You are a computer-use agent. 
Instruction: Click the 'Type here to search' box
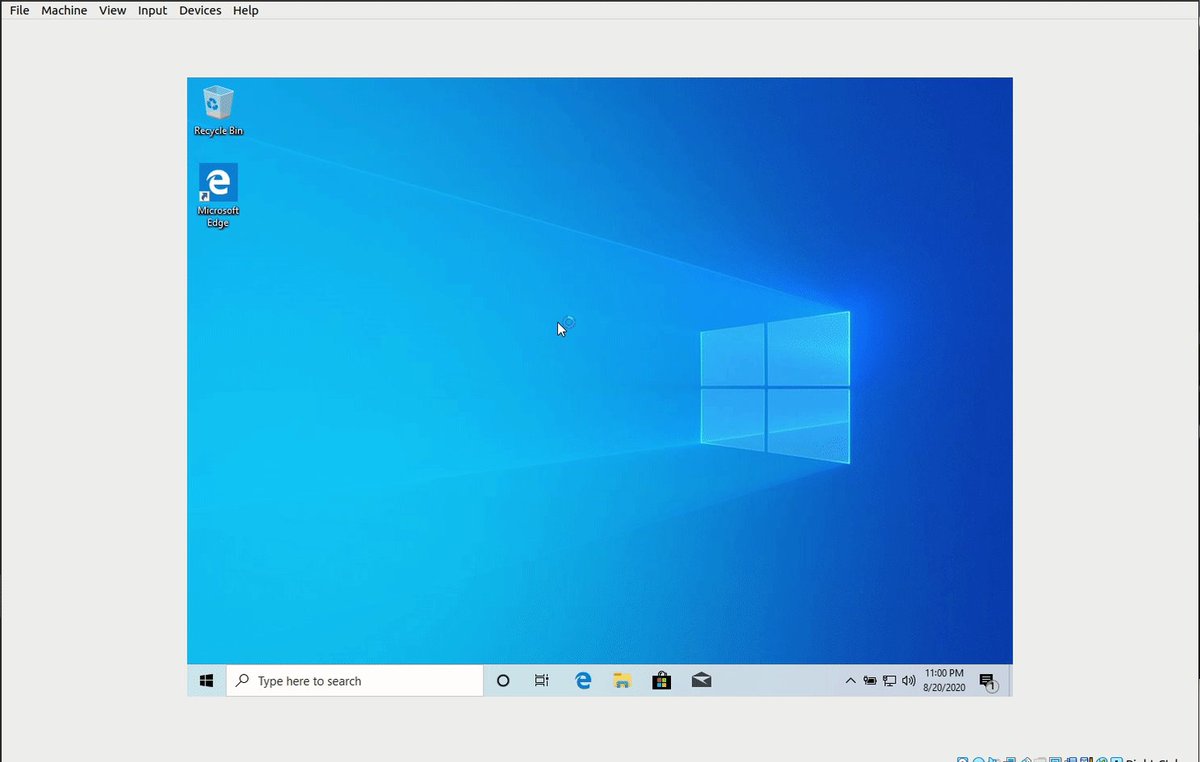pyautogui.click(x=355, y=681)
